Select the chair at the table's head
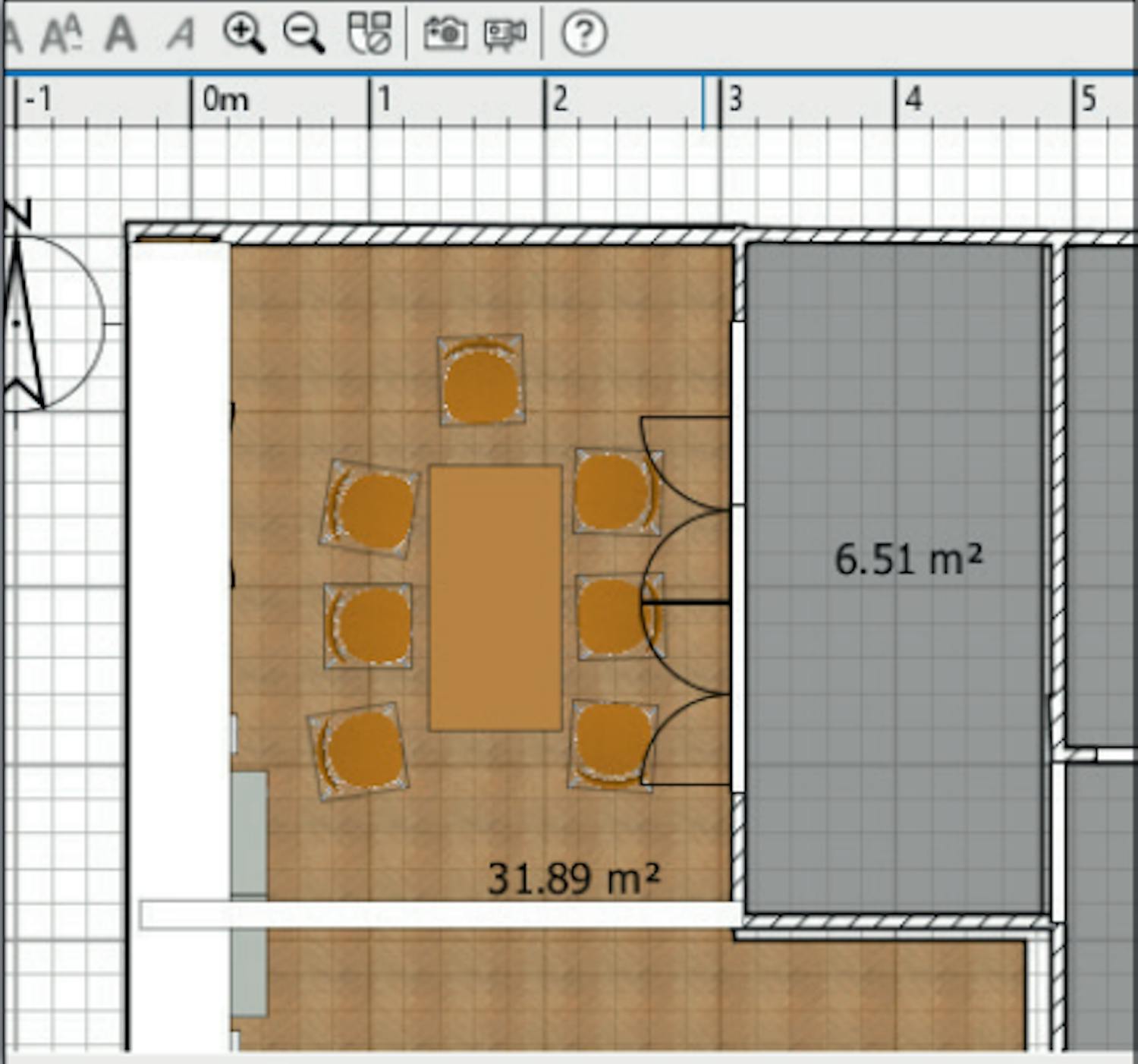Image resolution: width=1138 pixels, height=1064 pixels. (x=480, y=381)
